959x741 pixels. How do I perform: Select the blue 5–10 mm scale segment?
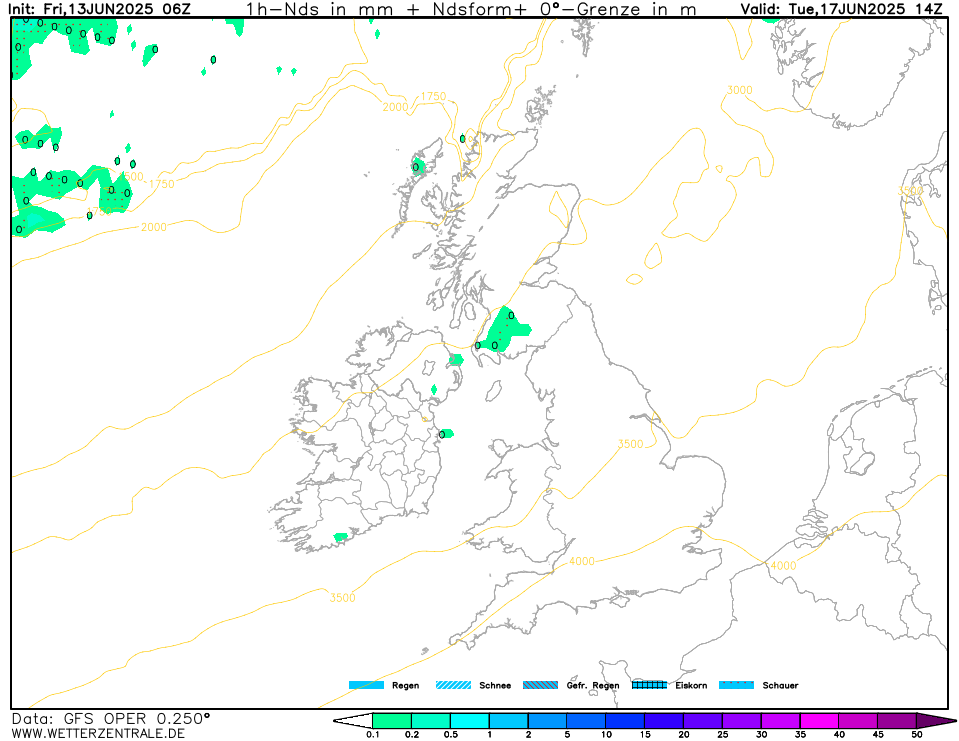click(x=586, y=721)
